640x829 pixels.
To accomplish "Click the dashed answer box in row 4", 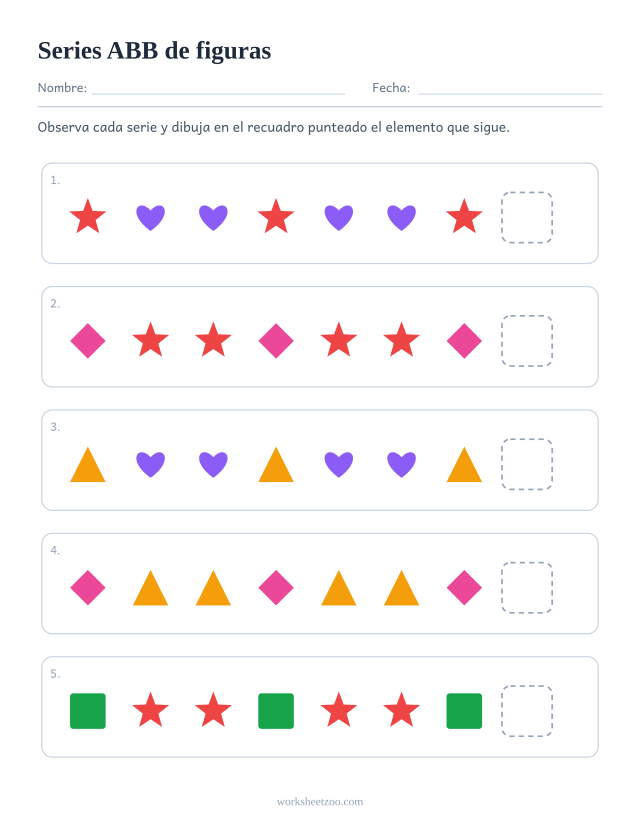I will pos(527,587).
